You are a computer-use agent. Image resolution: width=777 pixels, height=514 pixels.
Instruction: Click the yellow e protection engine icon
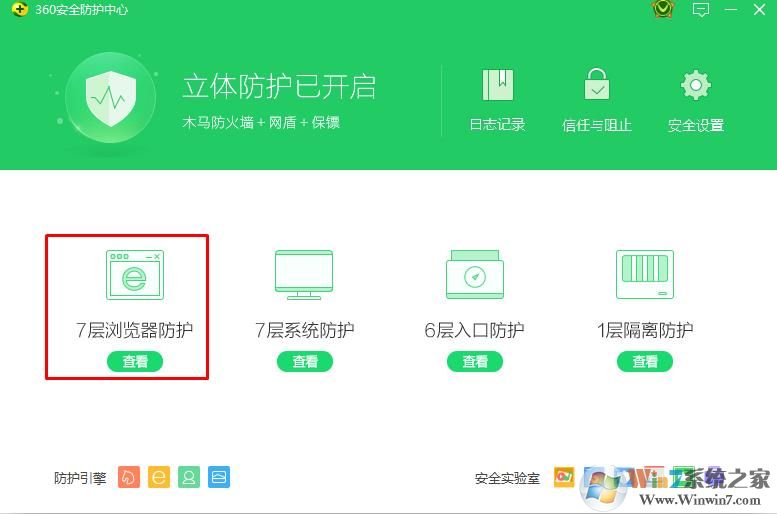[159, 477]
